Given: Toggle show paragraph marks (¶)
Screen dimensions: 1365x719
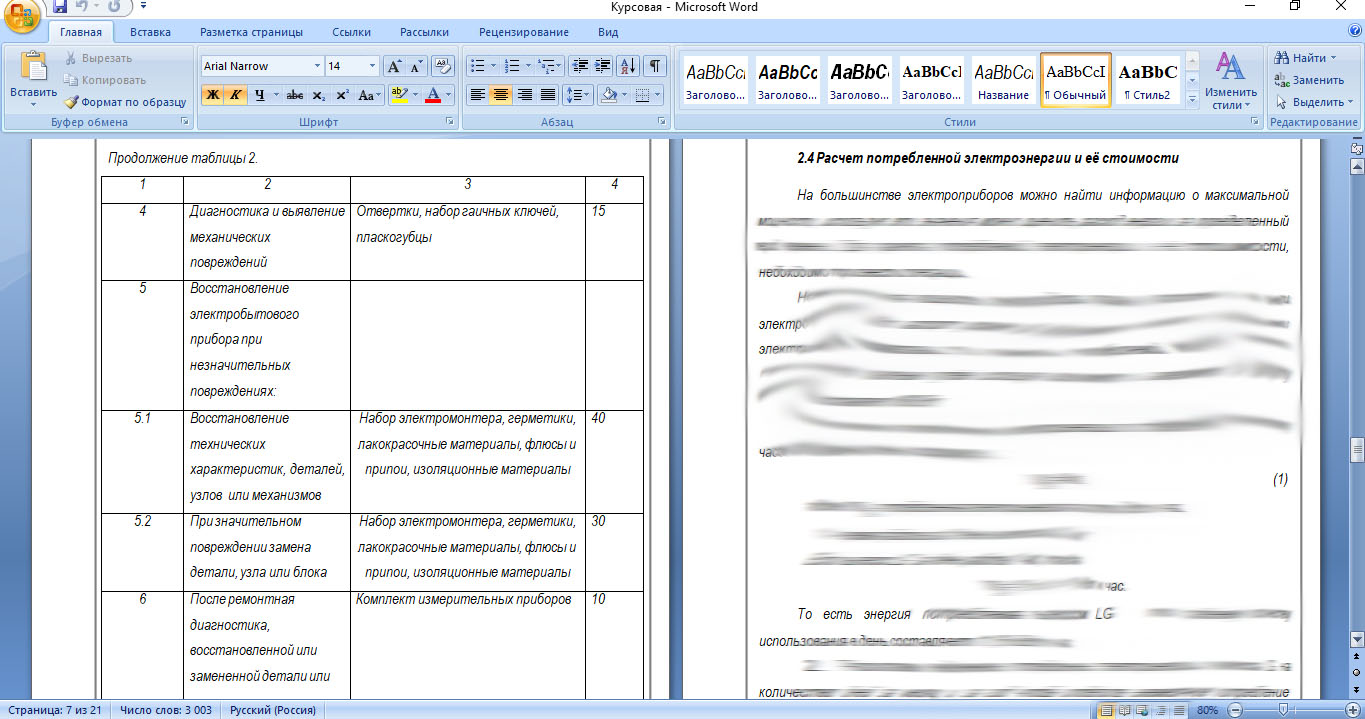Looking at the screenshot, I should (654, 66).
